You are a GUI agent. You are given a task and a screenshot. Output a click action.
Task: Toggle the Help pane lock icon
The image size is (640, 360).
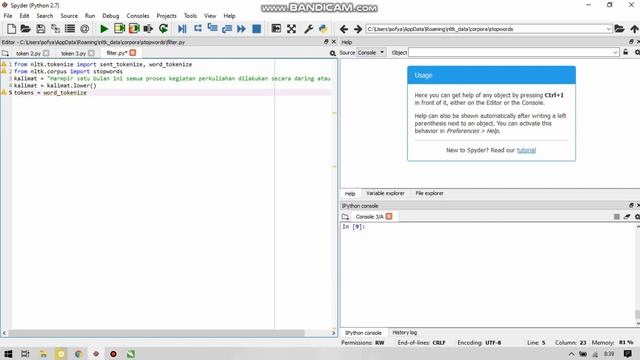click(625, 52)
